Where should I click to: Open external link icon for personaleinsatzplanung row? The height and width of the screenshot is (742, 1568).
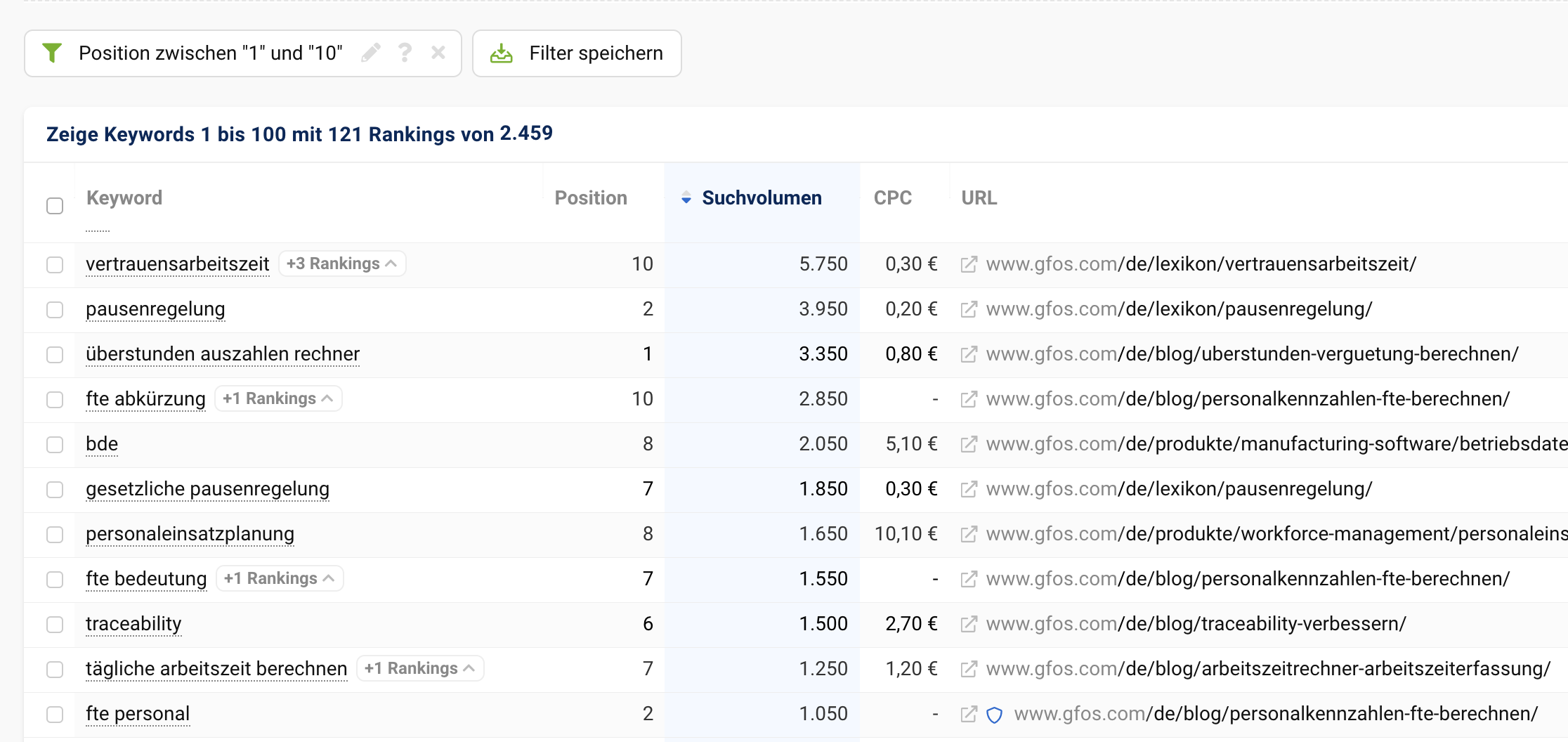click(x=969, y=534)
